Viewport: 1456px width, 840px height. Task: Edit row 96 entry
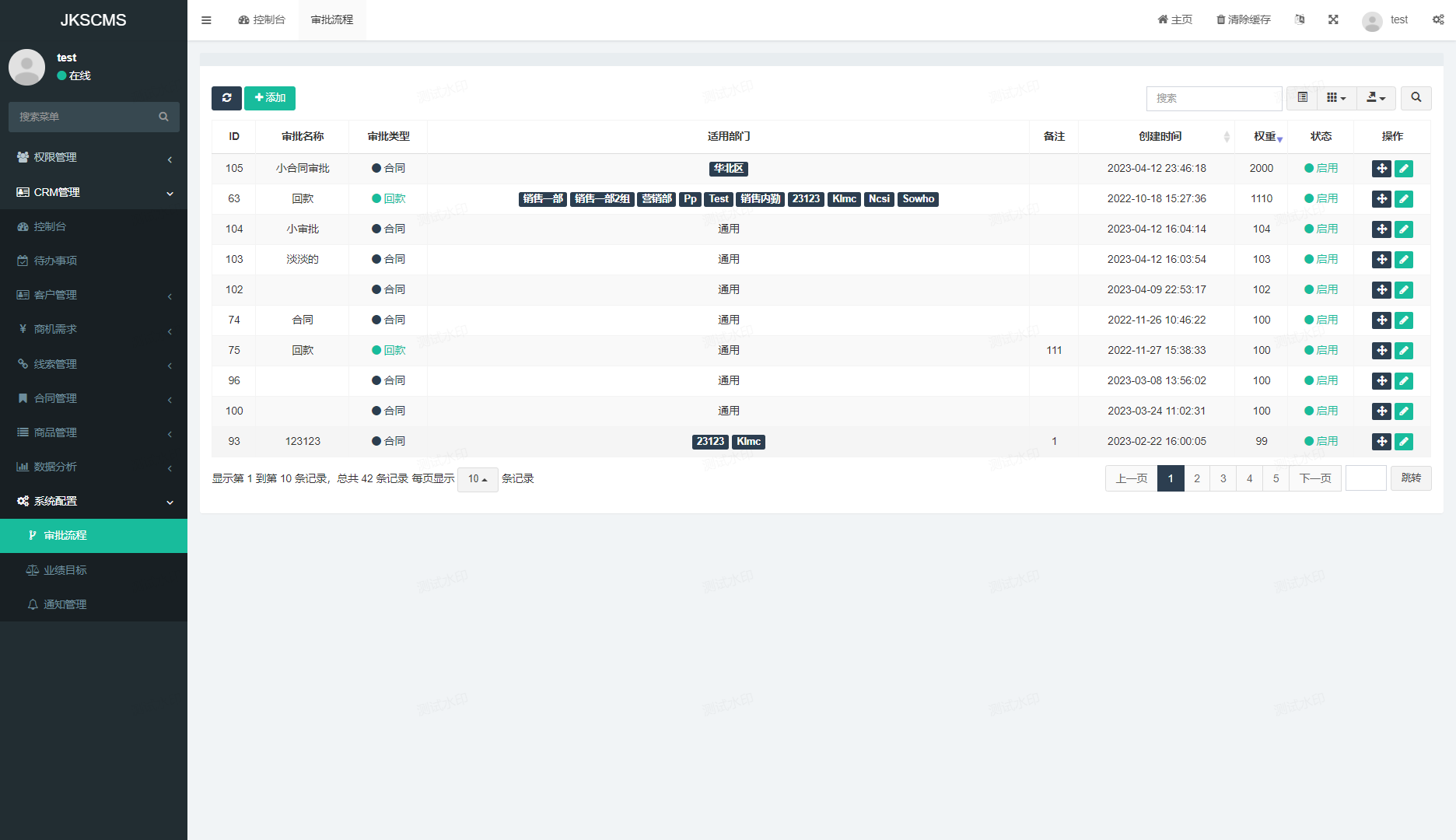(1404, 381)
